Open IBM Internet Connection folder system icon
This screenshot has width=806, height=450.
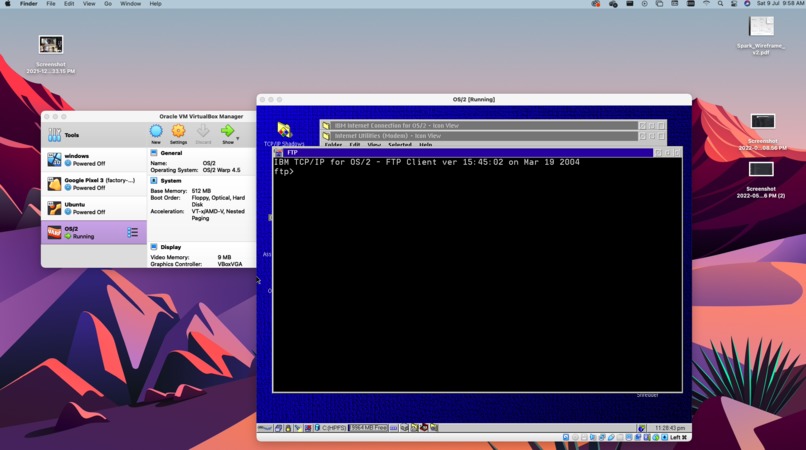point(326,125)
